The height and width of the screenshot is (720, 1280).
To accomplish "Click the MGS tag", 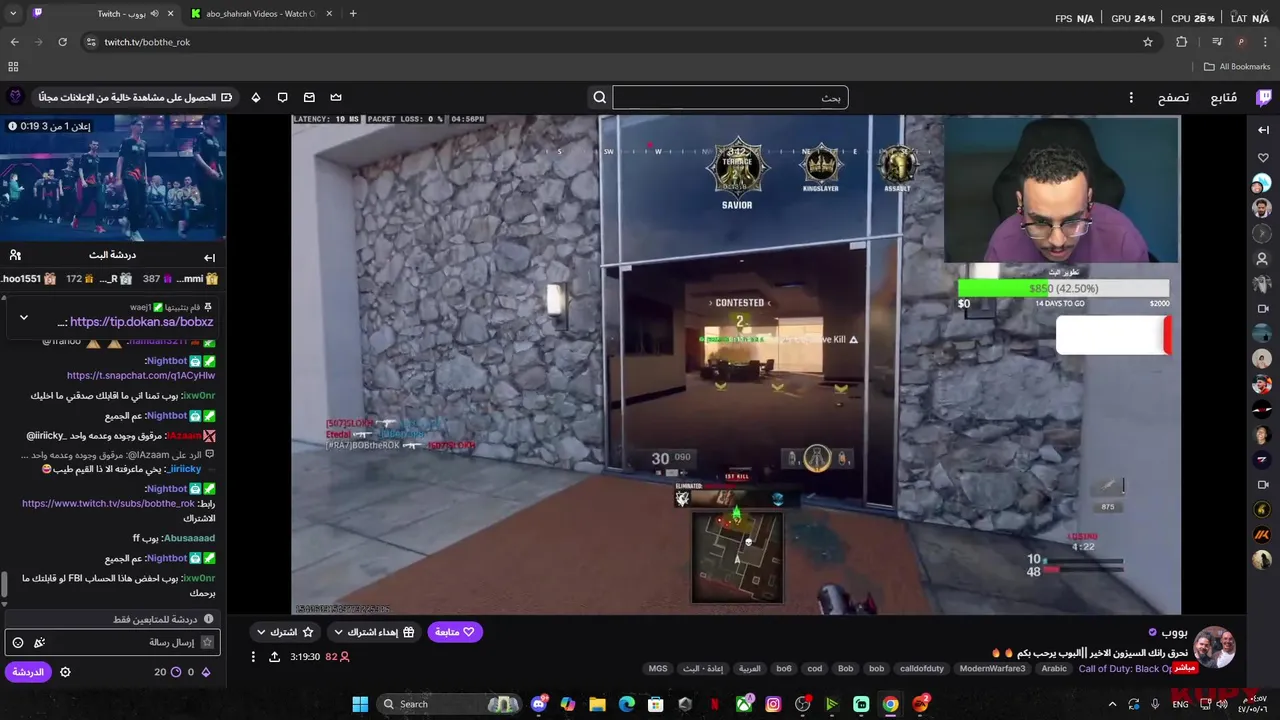I will click(658, 668).
